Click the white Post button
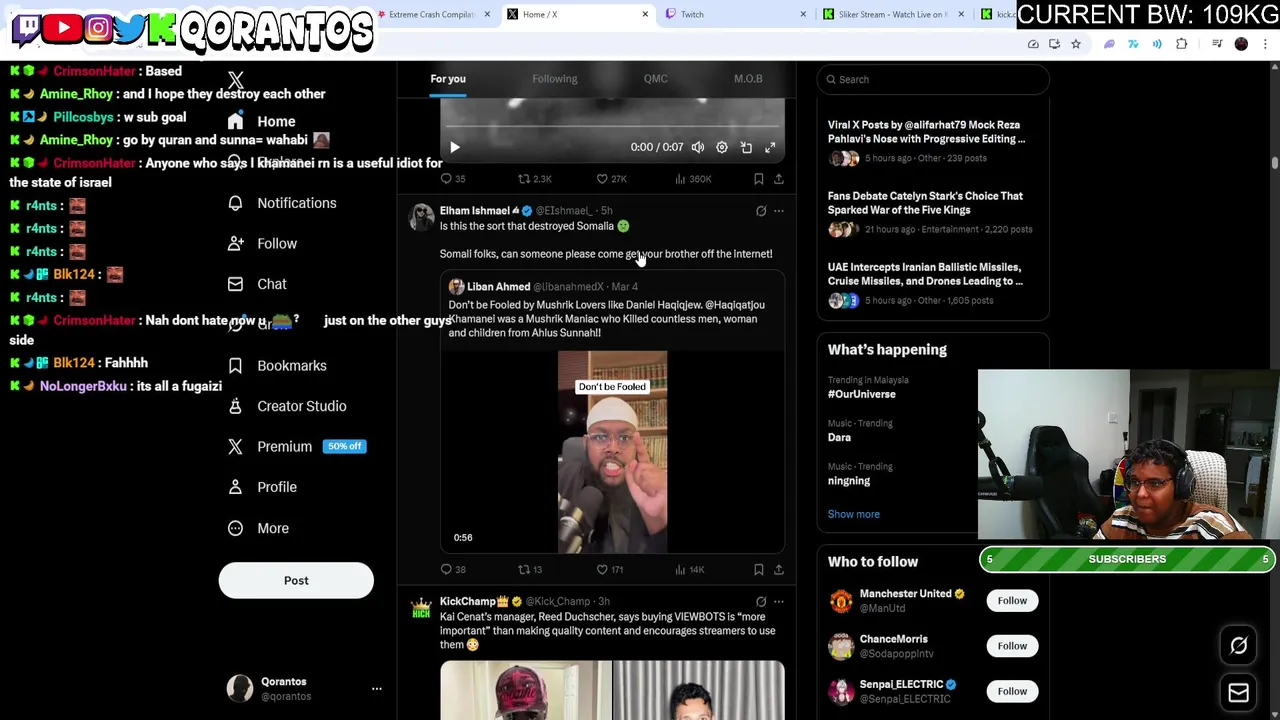This screenshot has width=1280, height=720. (x=296, y=580)
